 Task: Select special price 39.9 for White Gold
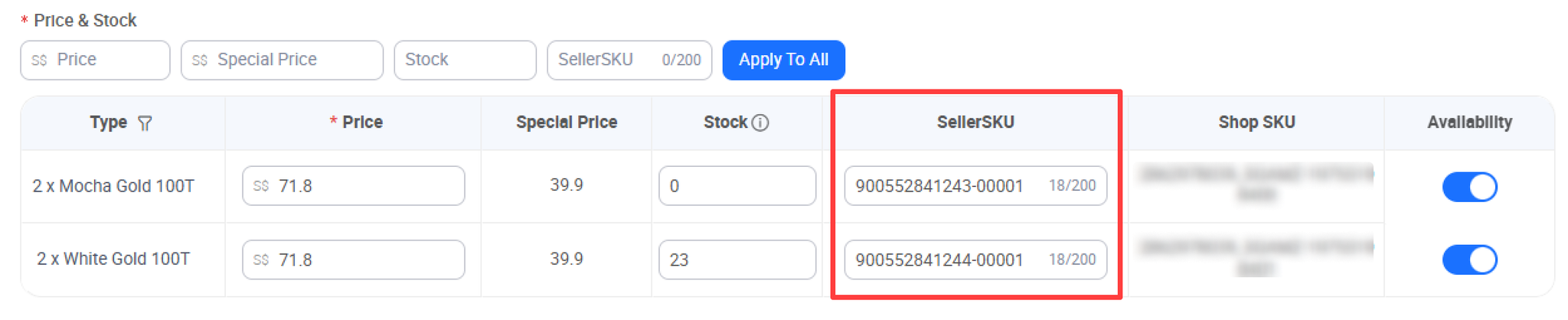[x=567, y=259]
